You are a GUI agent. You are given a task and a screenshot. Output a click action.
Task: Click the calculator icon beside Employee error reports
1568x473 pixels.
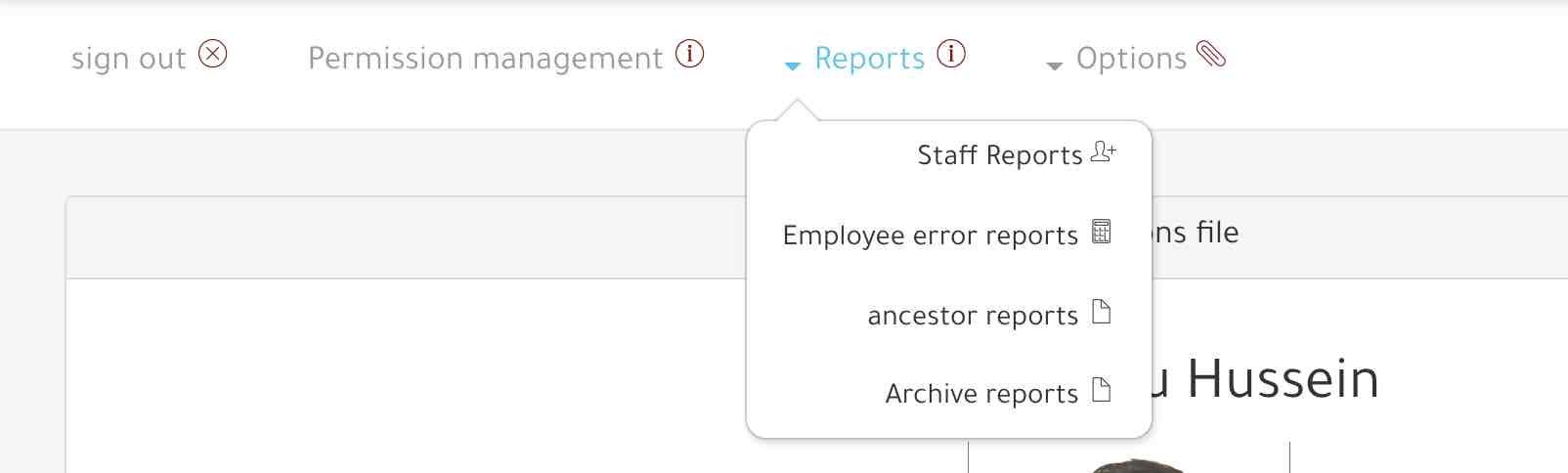(x=1102, y=232)
